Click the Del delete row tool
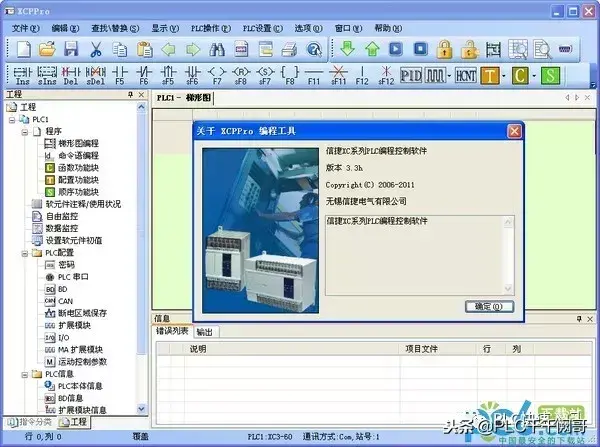This screenshot has width=600, height=447. [x=71, y=76]
